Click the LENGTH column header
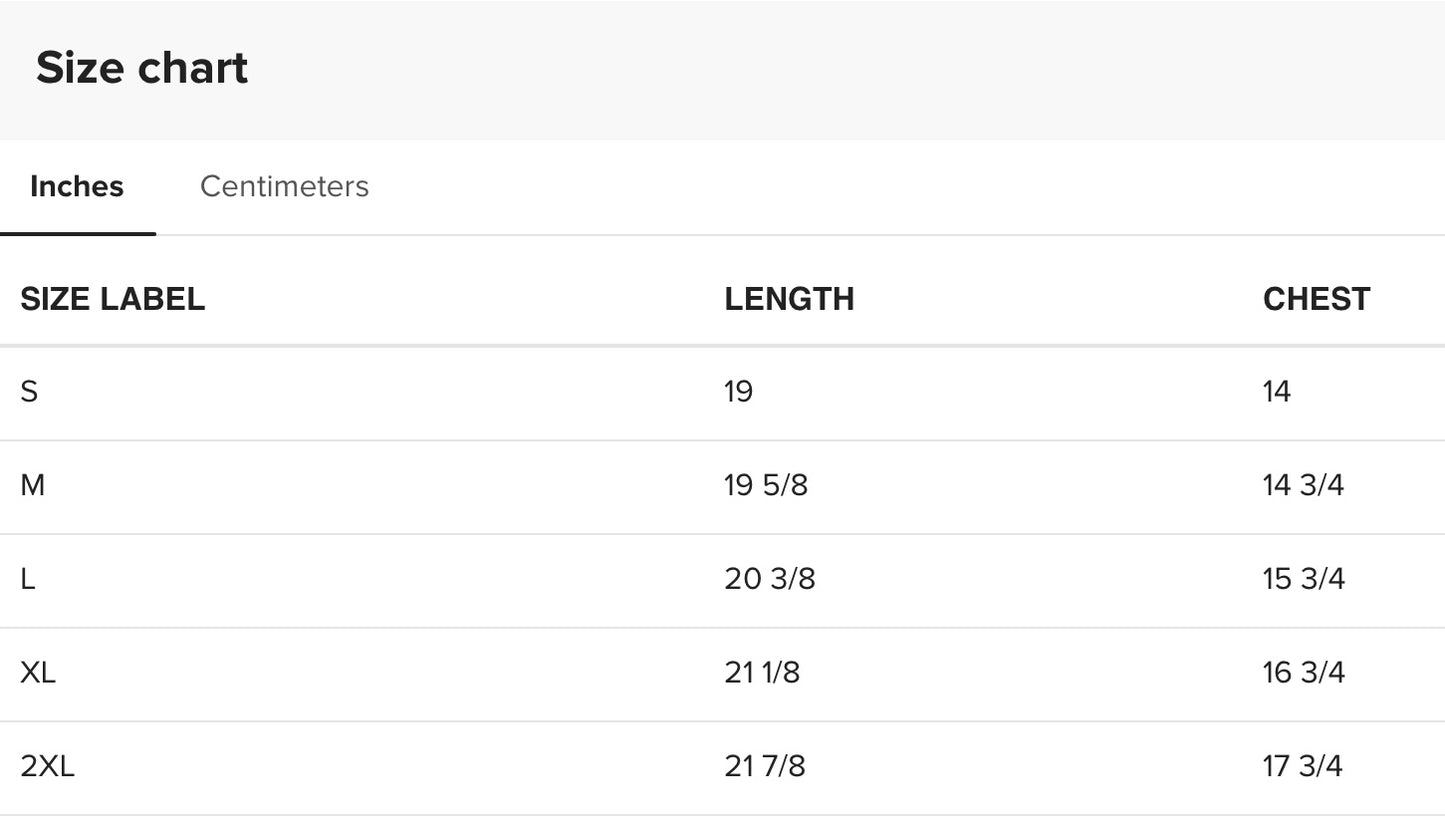 coord(789,299)
